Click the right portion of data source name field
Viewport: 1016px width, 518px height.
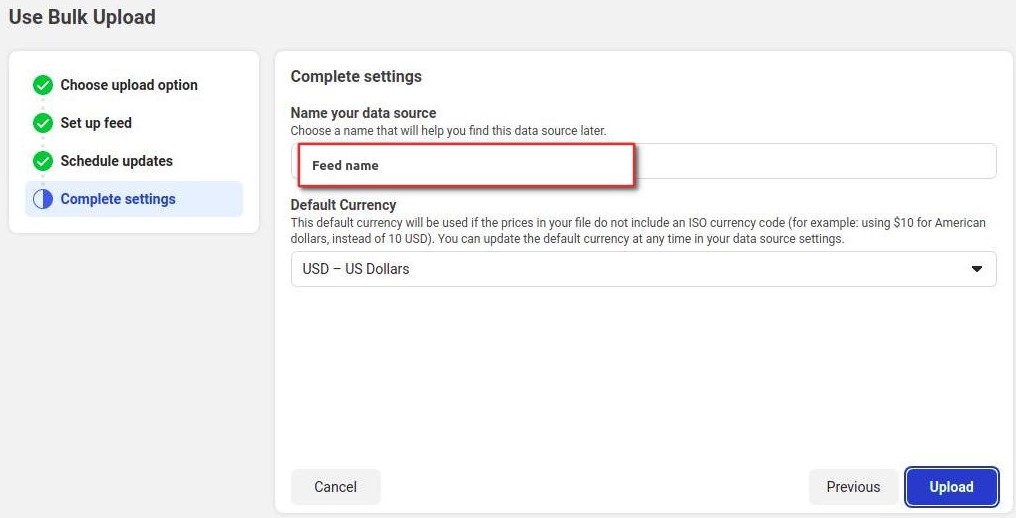click(x=815, y=161)
